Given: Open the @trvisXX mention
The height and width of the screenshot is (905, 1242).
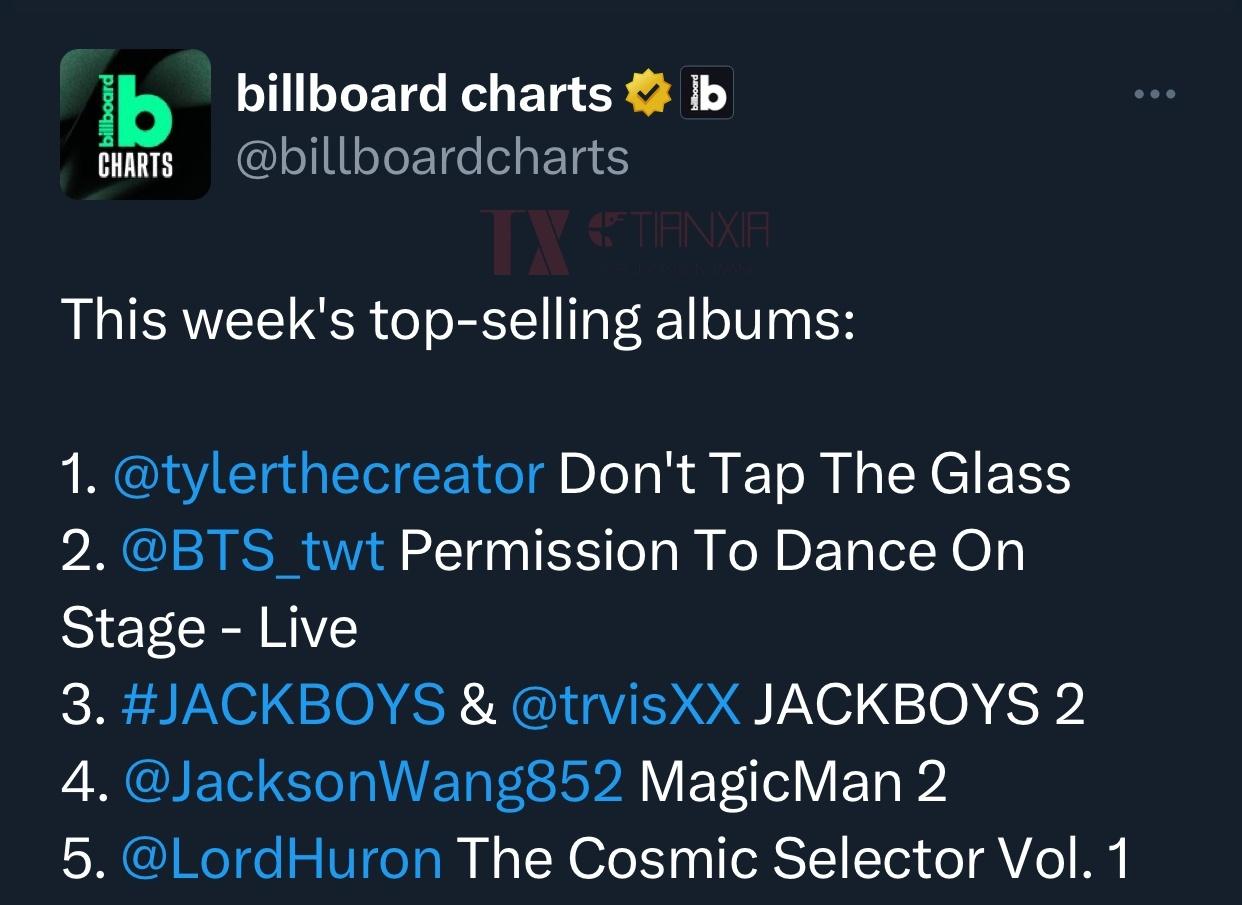Looking at the screenshot, I should pos(625,705).
